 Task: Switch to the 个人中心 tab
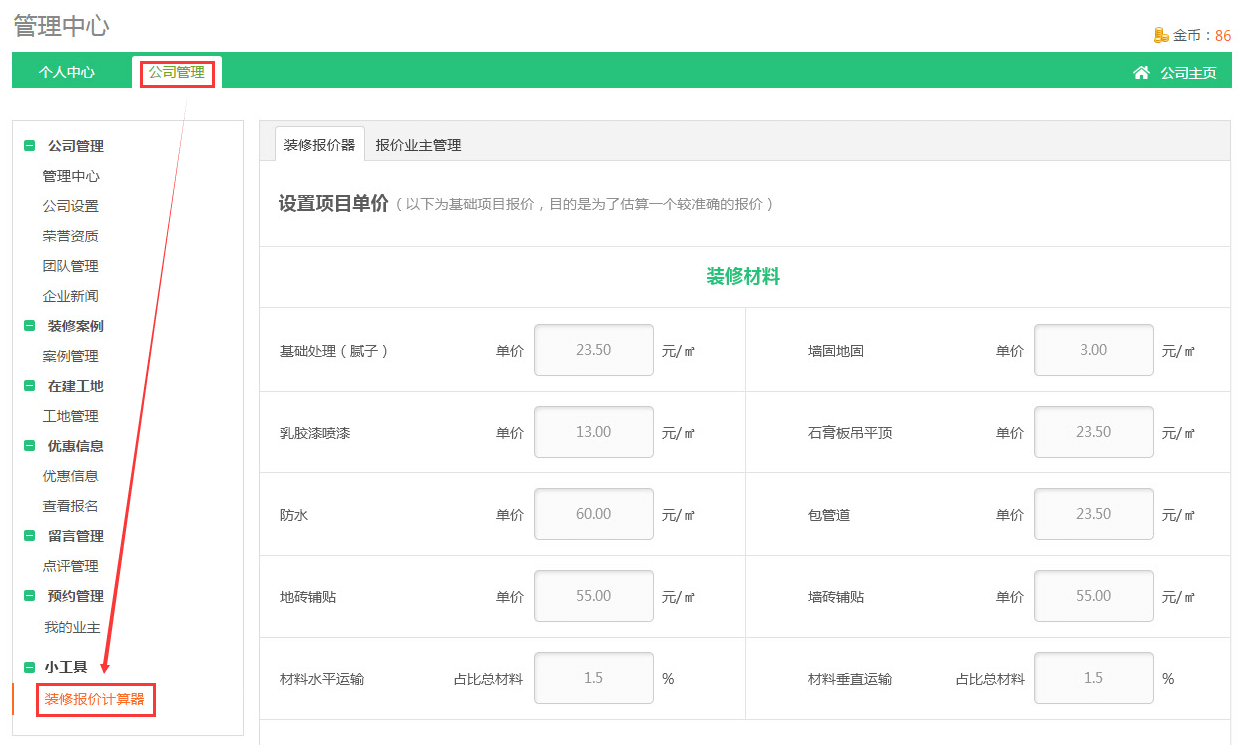67,72
